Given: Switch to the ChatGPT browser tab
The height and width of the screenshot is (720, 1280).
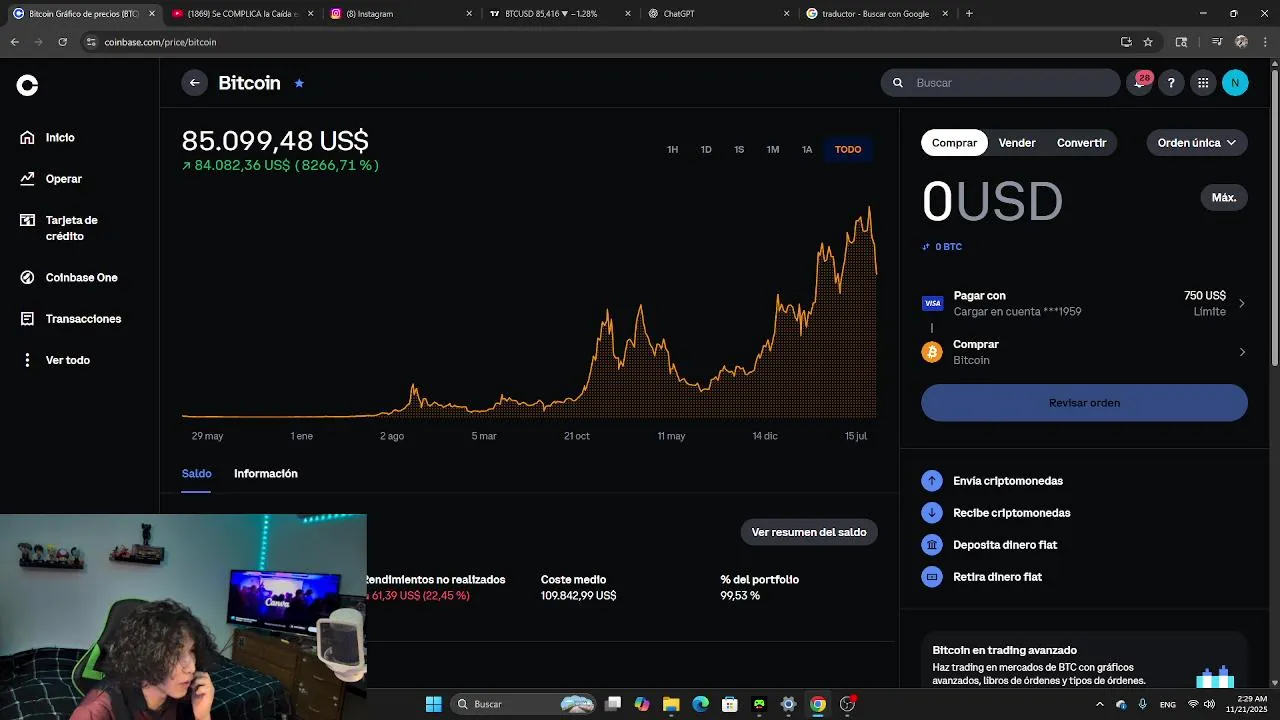Looking at the screenshot, I should 718,14.
